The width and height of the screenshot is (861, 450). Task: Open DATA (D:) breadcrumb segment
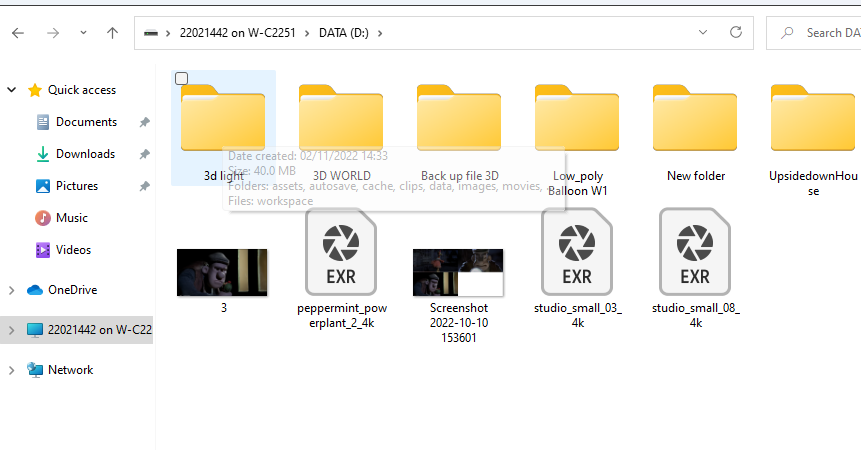(x=344, y=33)
